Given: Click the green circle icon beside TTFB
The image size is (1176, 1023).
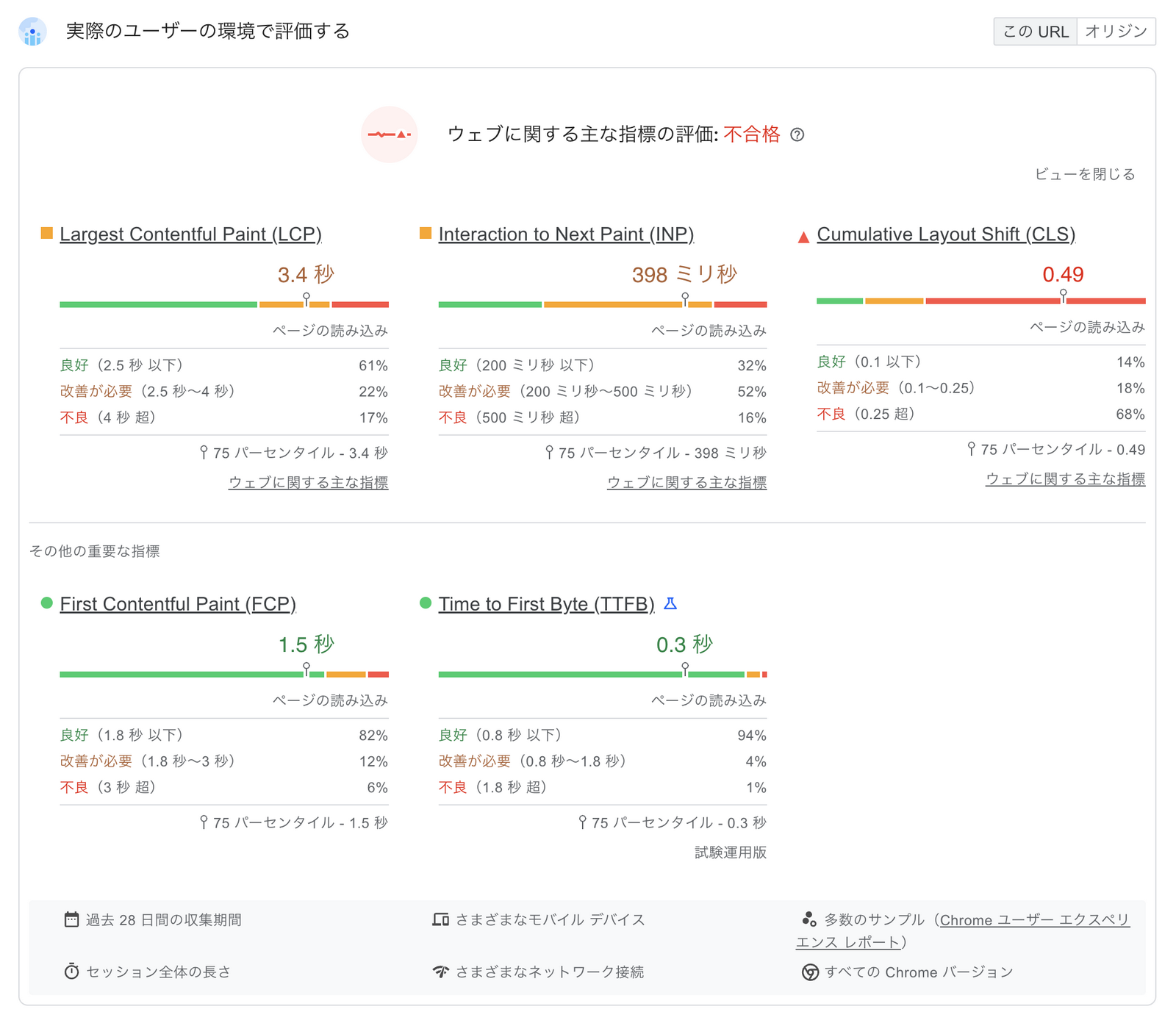Looking at the screenshot, I should click(x=425, y=603).
